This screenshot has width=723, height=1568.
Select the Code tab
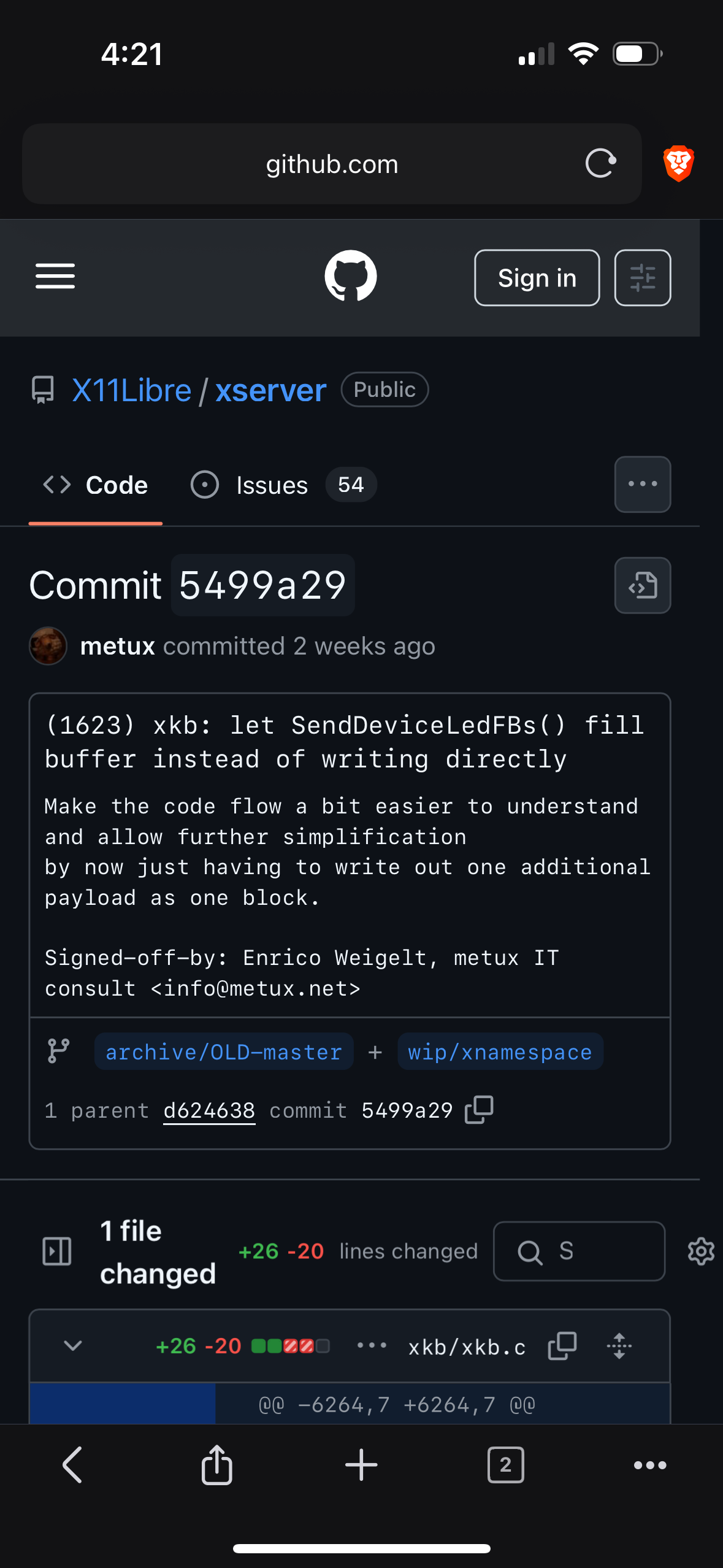(x=95, y=485)
